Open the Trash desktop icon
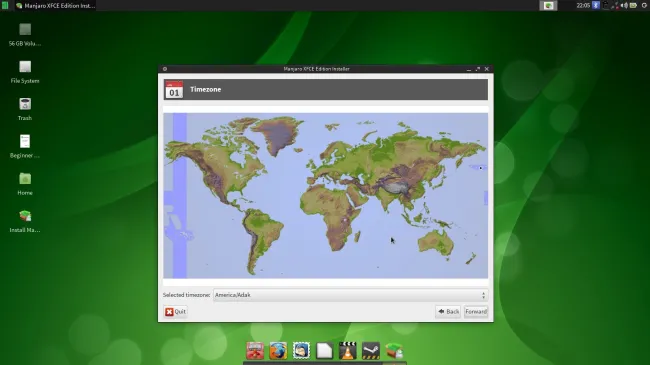The height and width of the screenshot is (365, 650). click(25, 109)
